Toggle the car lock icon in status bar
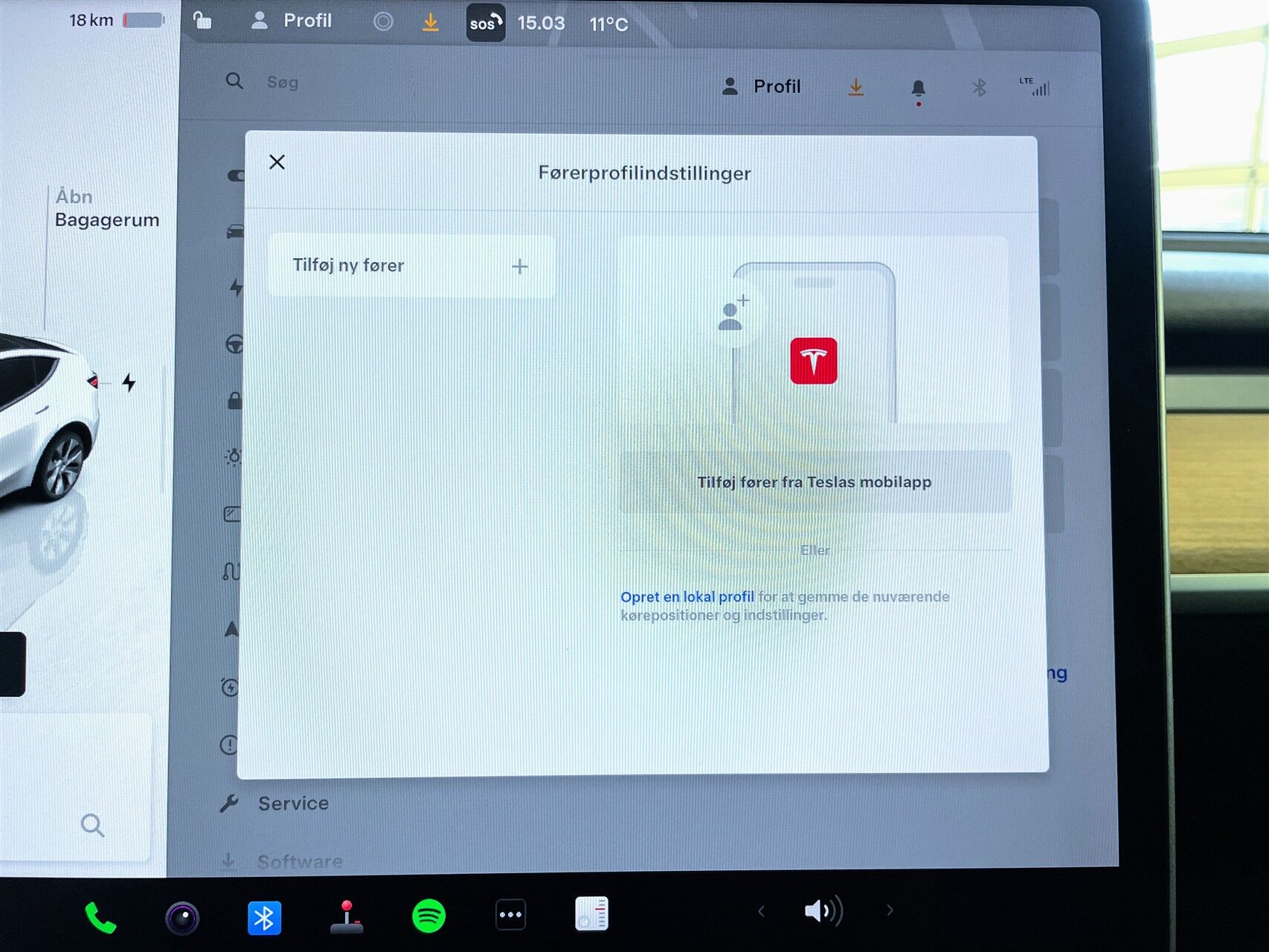The image size is (1269, 952). 202,20
